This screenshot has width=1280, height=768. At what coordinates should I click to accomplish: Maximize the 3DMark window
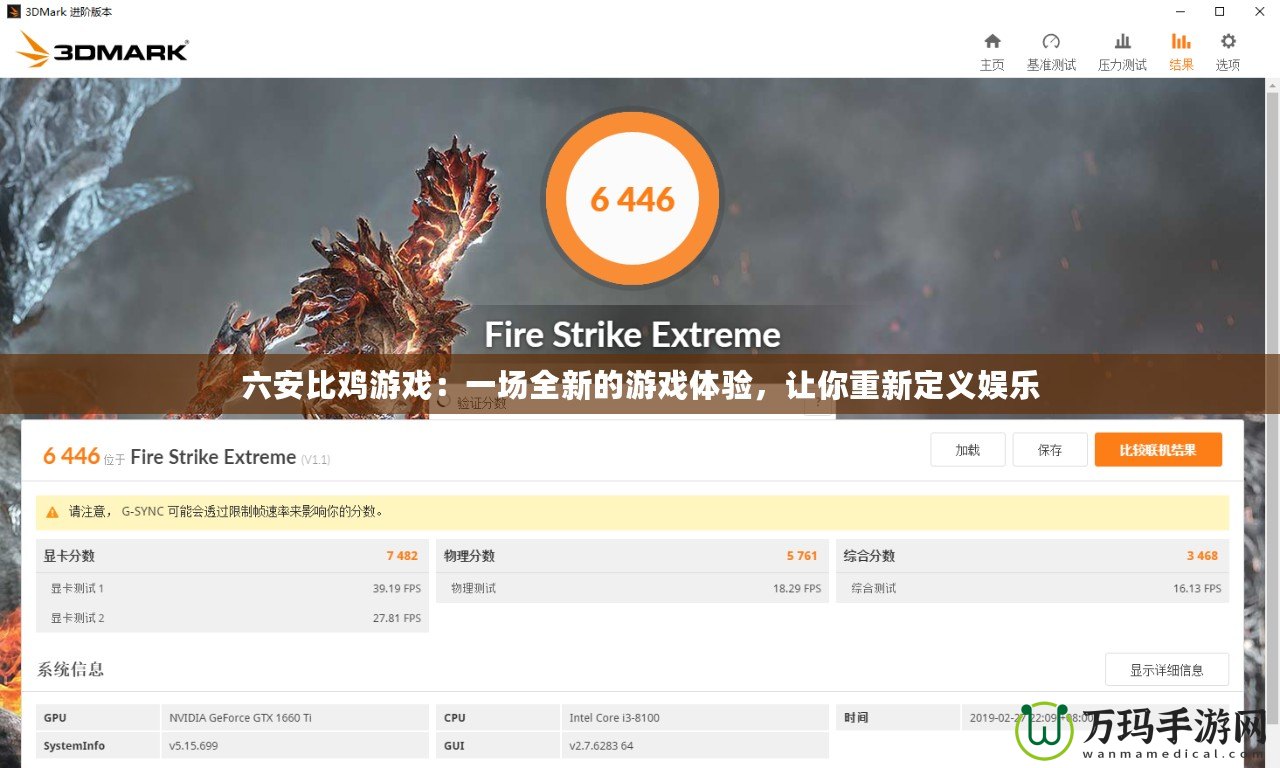(1218, 12)
